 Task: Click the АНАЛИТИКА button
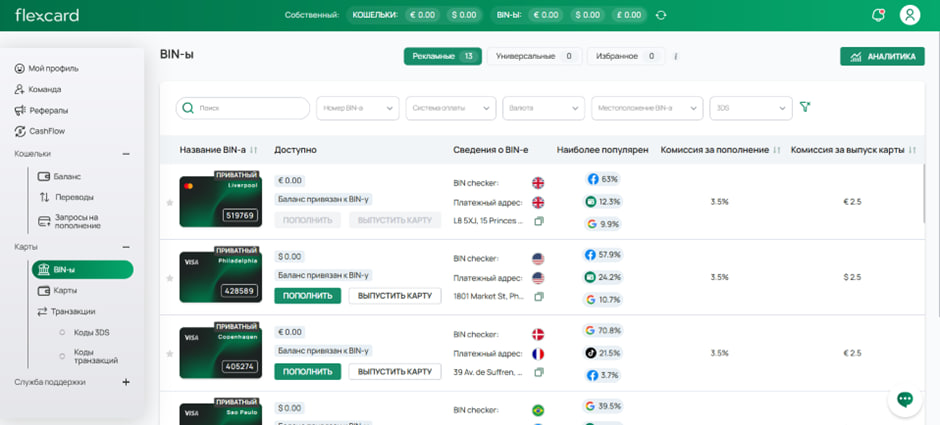pyautogui.click(x=882, y=57)
